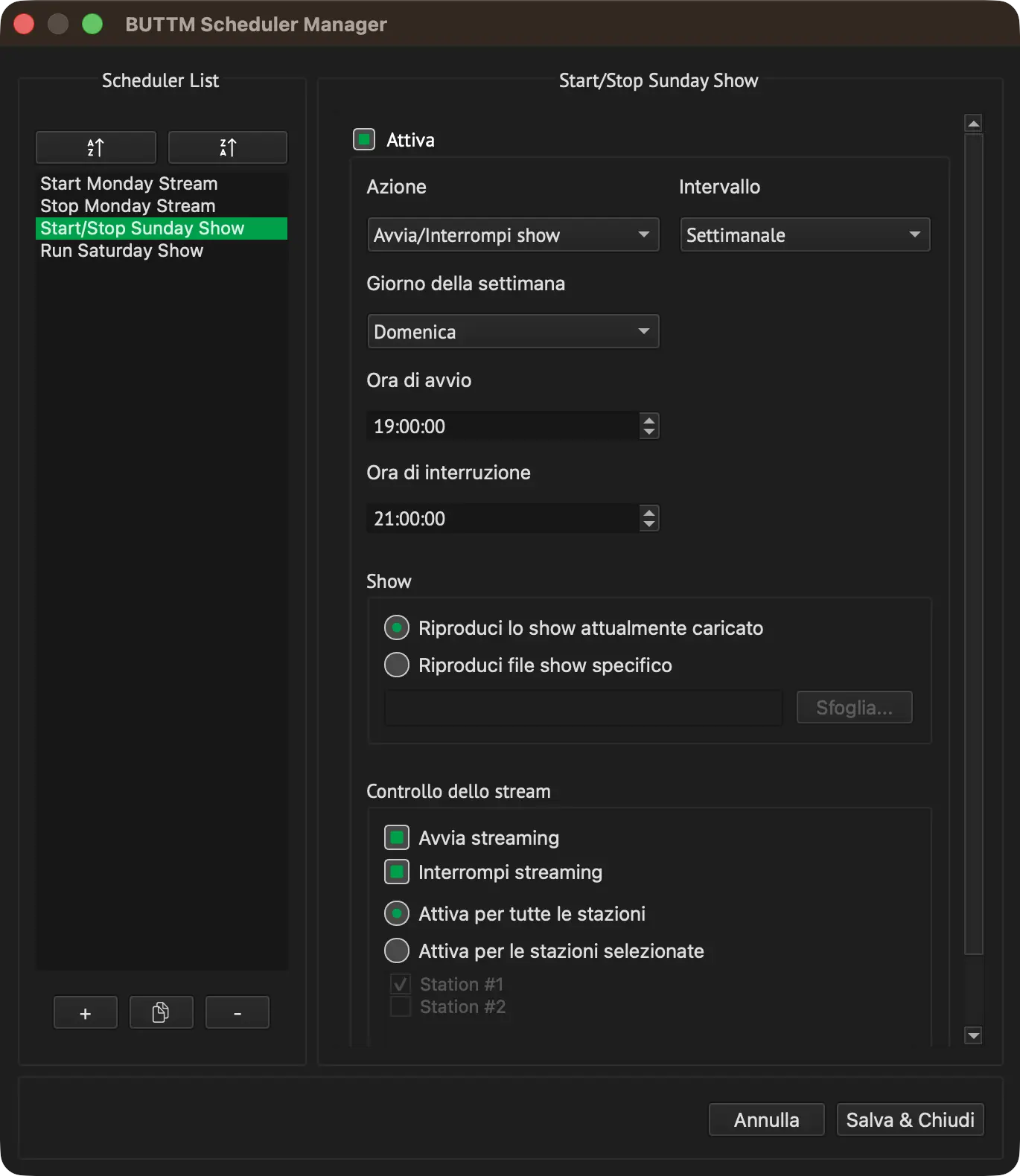
Task: Open the Intervallo dropdown set to Settimanale
Action: (806, 235)
